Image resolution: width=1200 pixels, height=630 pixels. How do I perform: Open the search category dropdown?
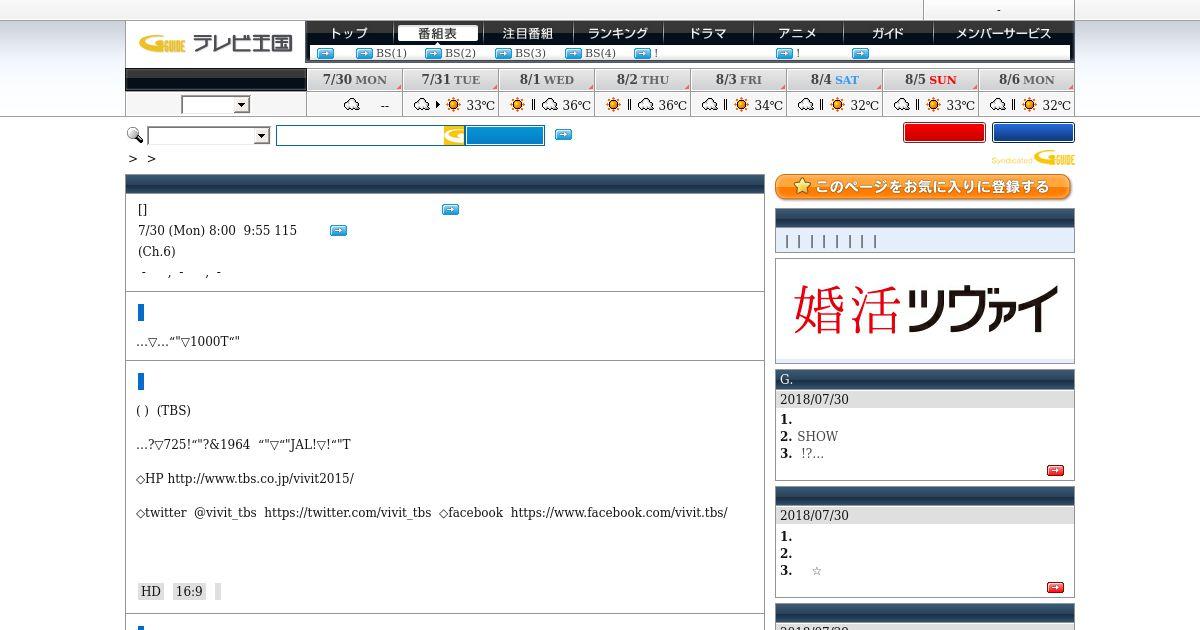pyautogui.click(x=208, y=135)
